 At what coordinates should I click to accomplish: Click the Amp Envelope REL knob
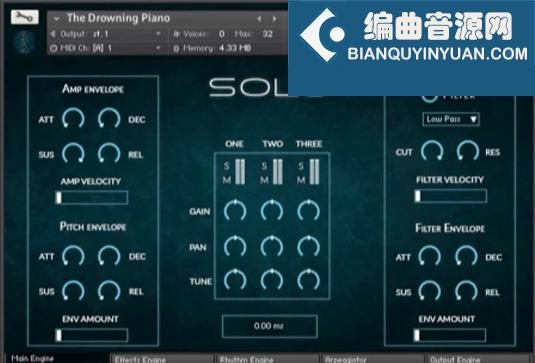coord(109,153)
